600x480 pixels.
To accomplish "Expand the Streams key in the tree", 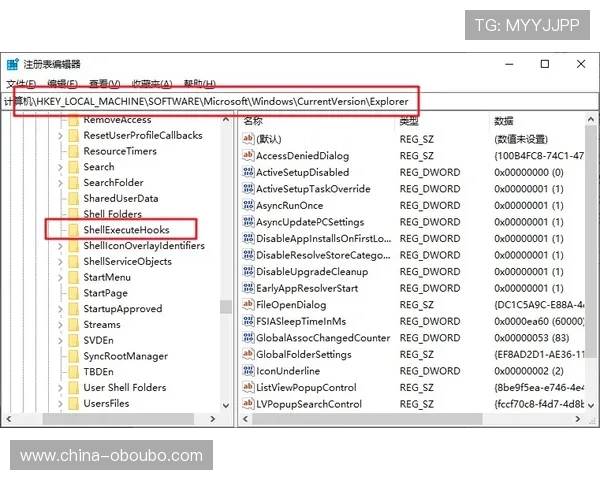I will click(59, 325).
